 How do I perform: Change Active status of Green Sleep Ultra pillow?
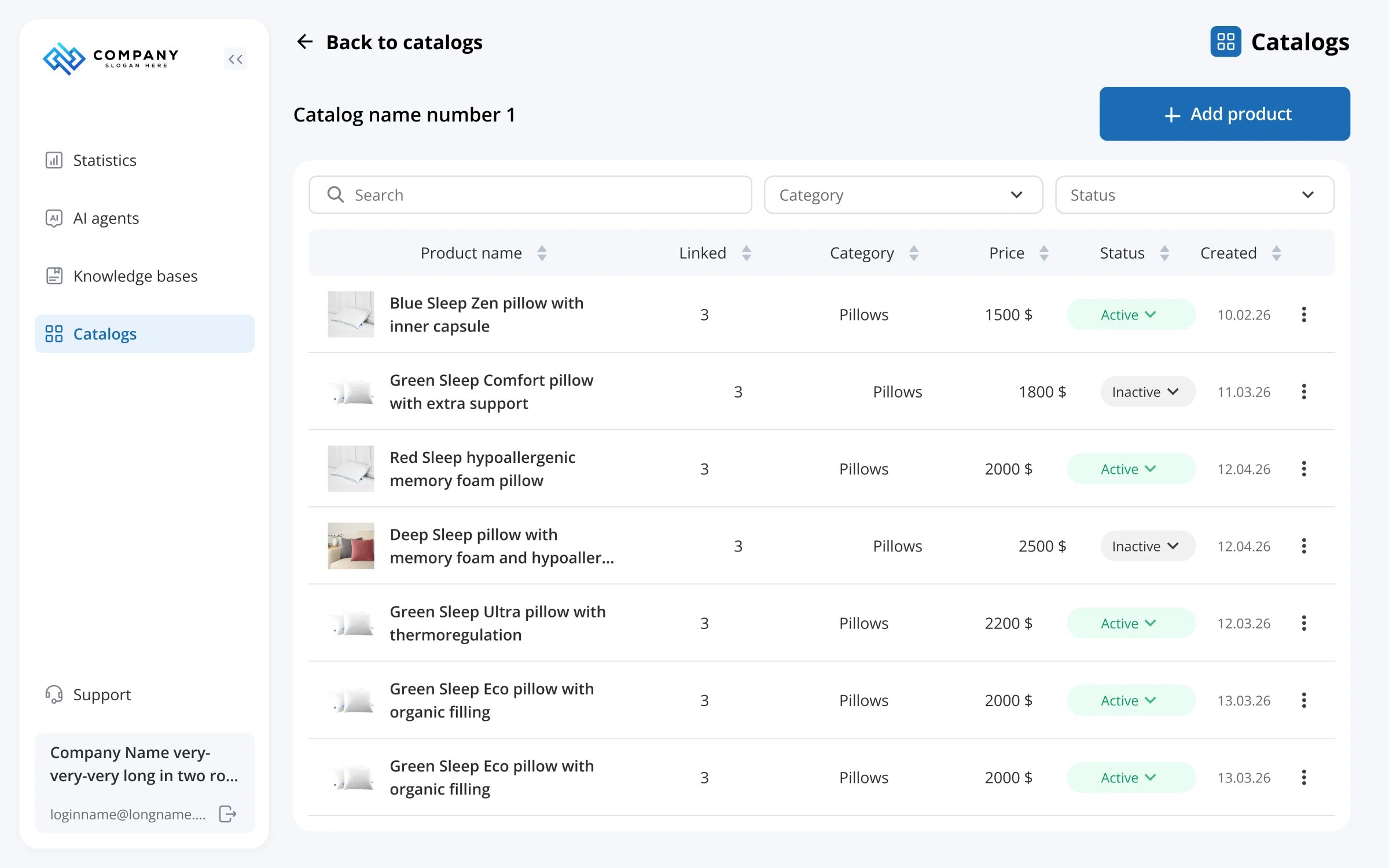pos(1131,623)
